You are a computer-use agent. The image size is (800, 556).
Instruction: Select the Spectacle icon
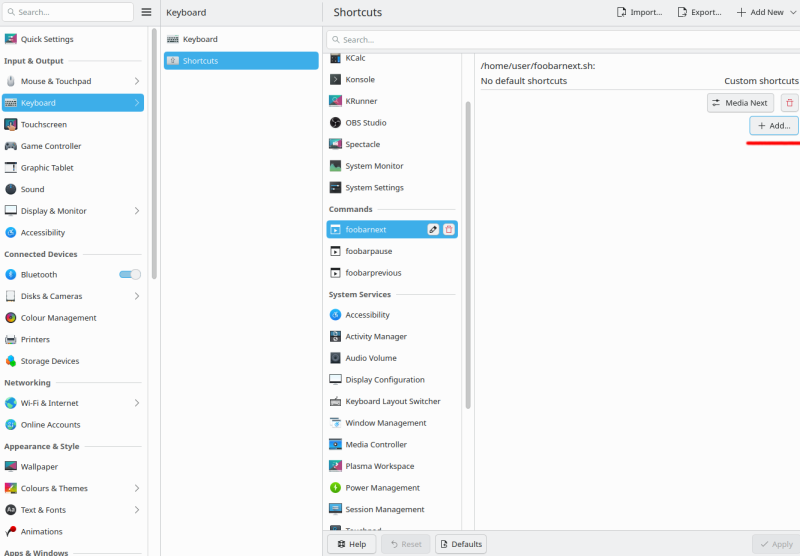[x=335, y=144]
